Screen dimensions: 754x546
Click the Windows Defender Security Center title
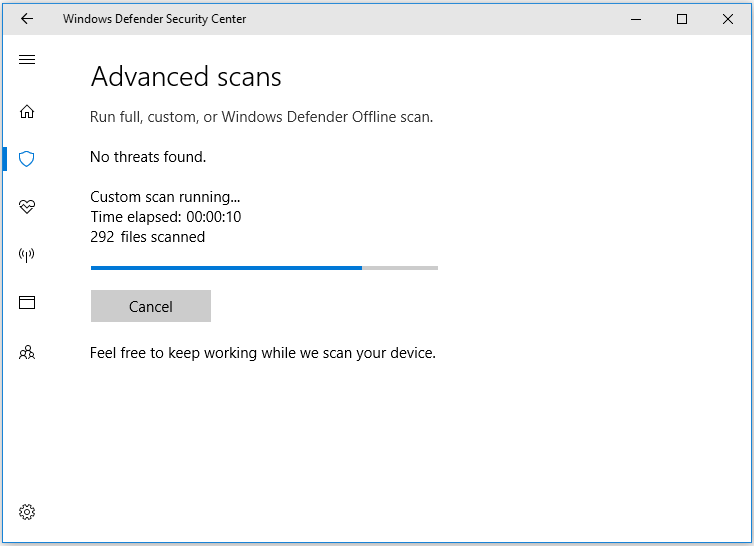pos(154,19)
